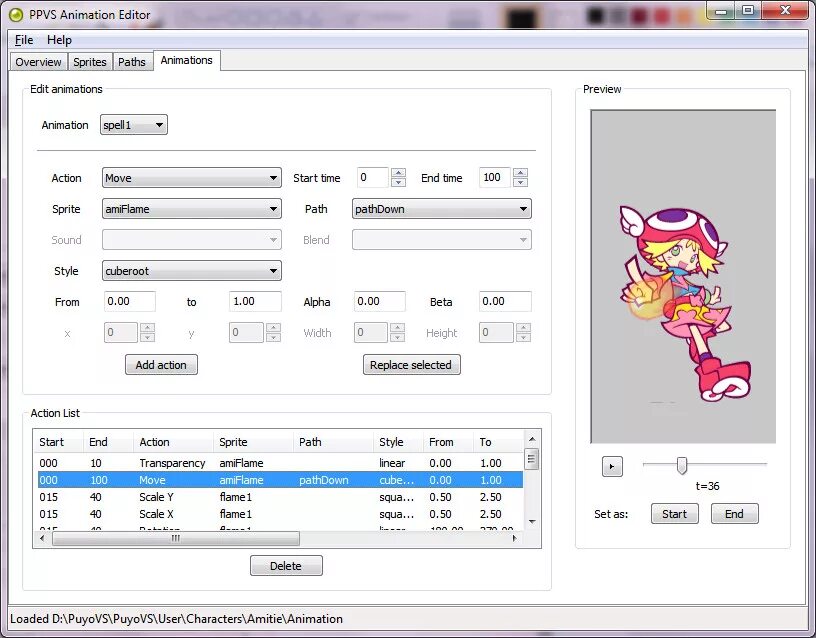Click the to value field
The width and height of the screenshot is (816, 638).
(255, 301)
